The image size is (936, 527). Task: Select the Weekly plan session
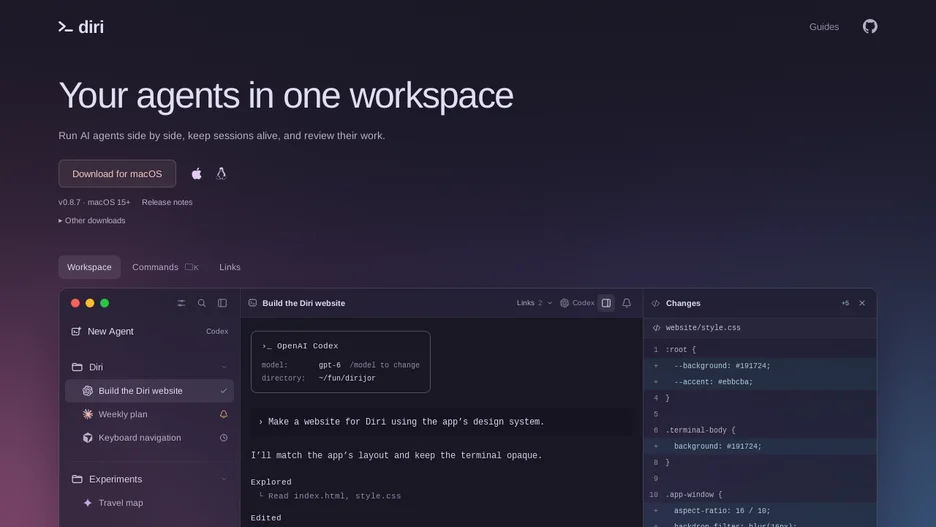click(149, 414)
